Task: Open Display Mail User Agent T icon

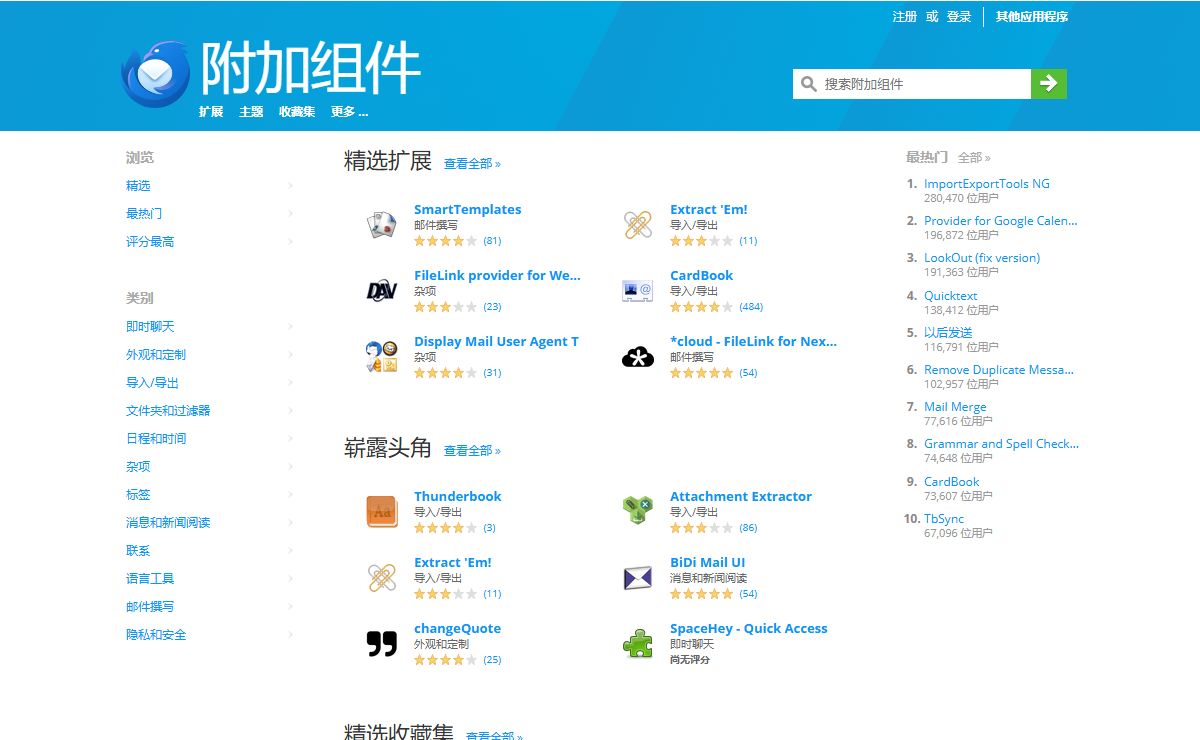Action: (382, 357)
